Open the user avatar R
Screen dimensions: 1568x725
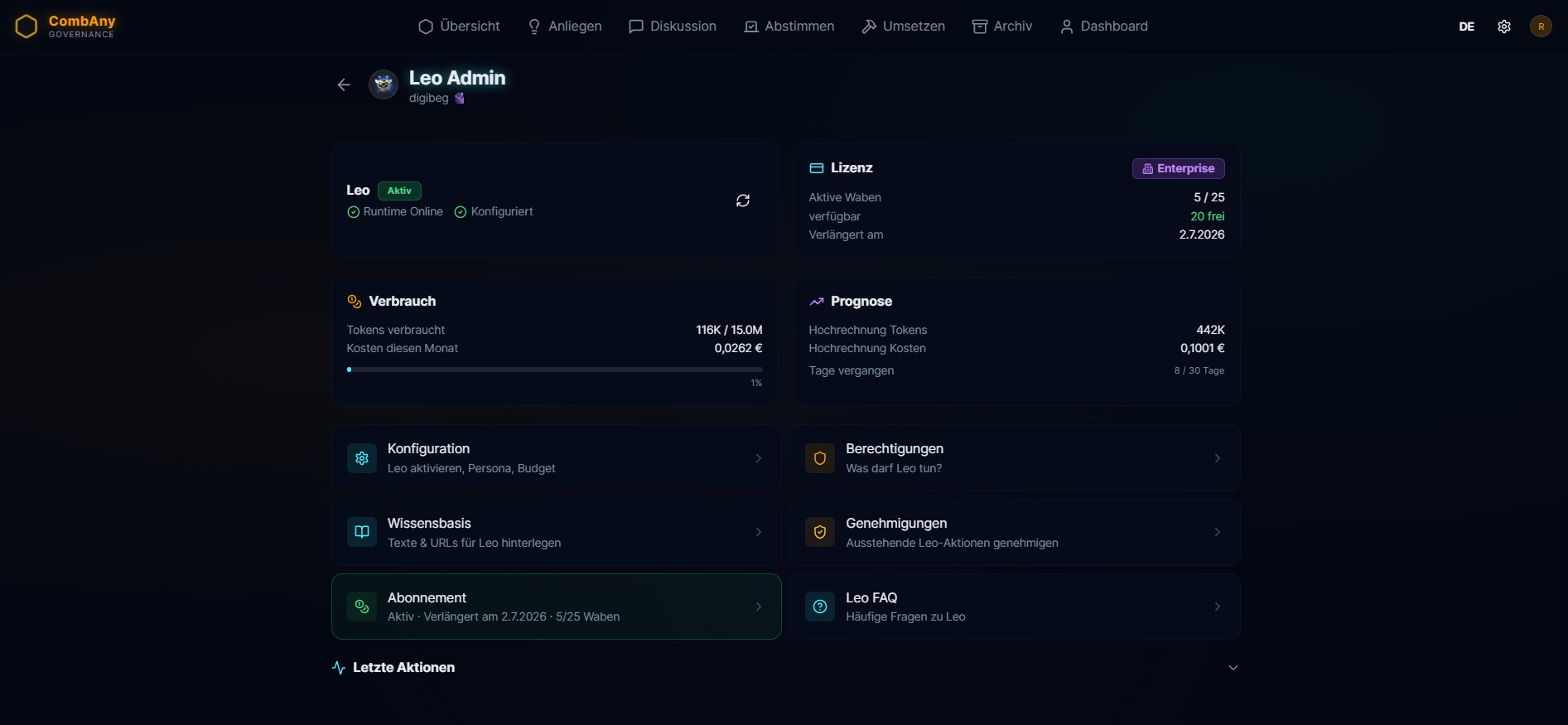click(x=1541, y=27)
